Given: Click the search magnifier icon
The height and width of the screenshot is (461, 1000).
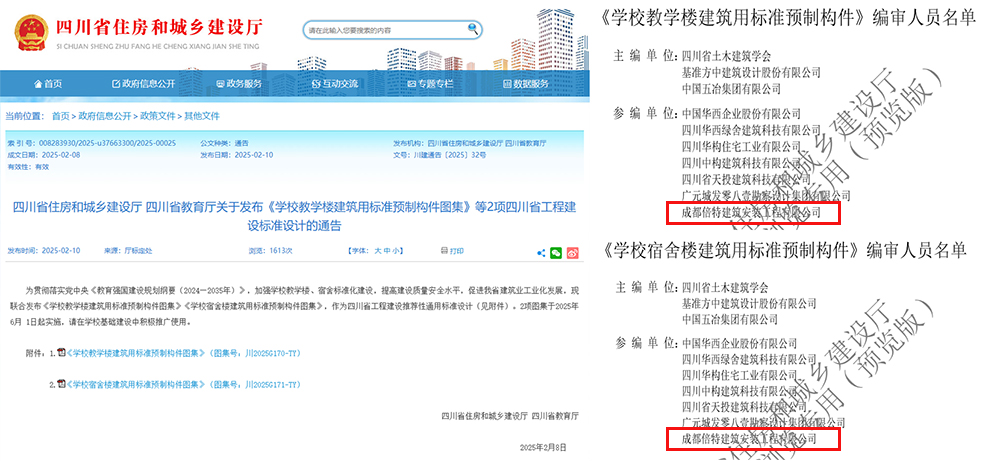Looking at the screenshot, I should pyautogui.click(x=473, y=28).
